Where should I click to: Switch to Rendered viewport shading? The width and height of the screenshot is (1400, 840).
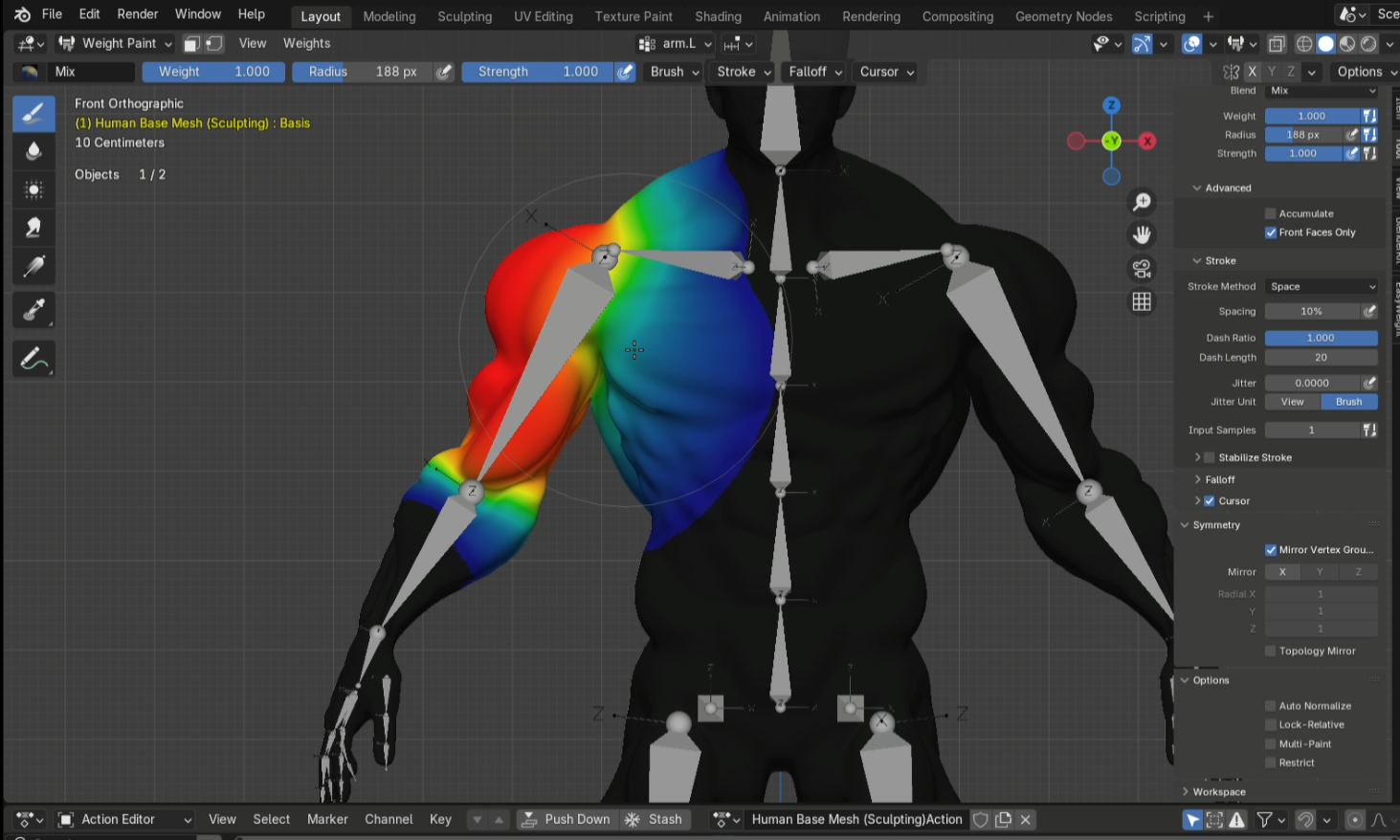pyautogui.click(x=1368, y=44)
